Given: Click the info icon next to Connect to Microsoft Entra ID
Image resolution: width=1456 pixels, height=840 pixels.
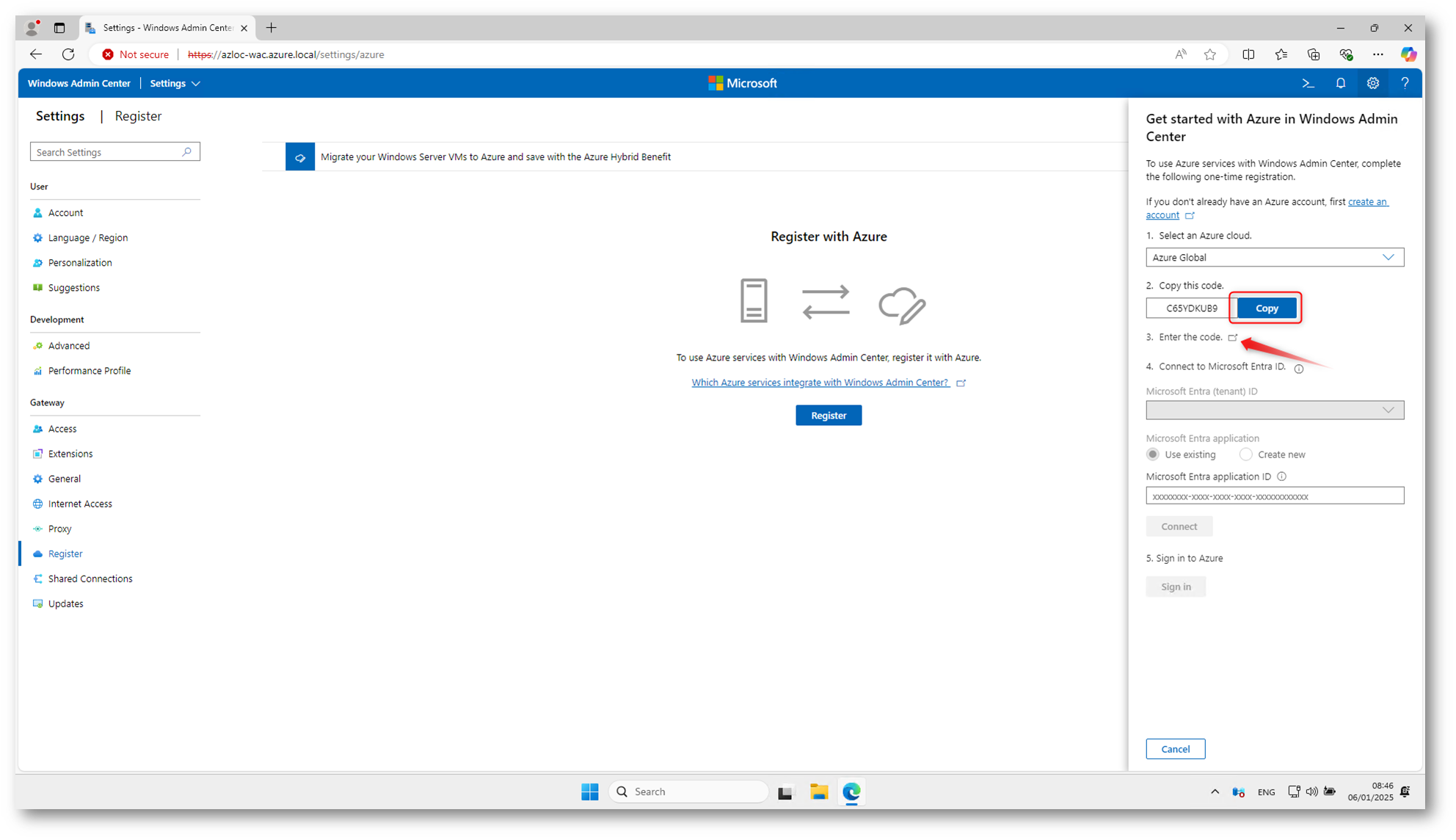Looking at the screenshot, I should pyautogui.click(x=1299, y=369).
